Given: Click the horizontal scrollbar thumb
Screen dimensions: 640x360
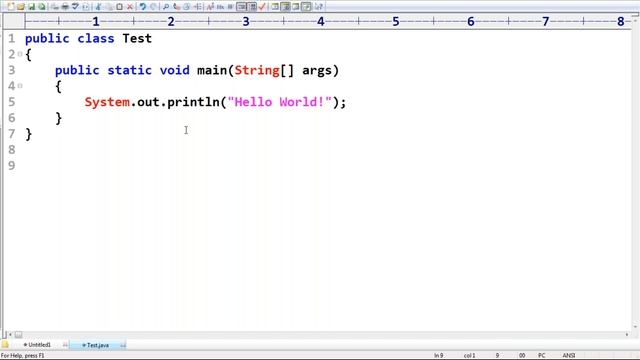Looking at the screenshot, I should pyautogui.click(x=18, y=335).
